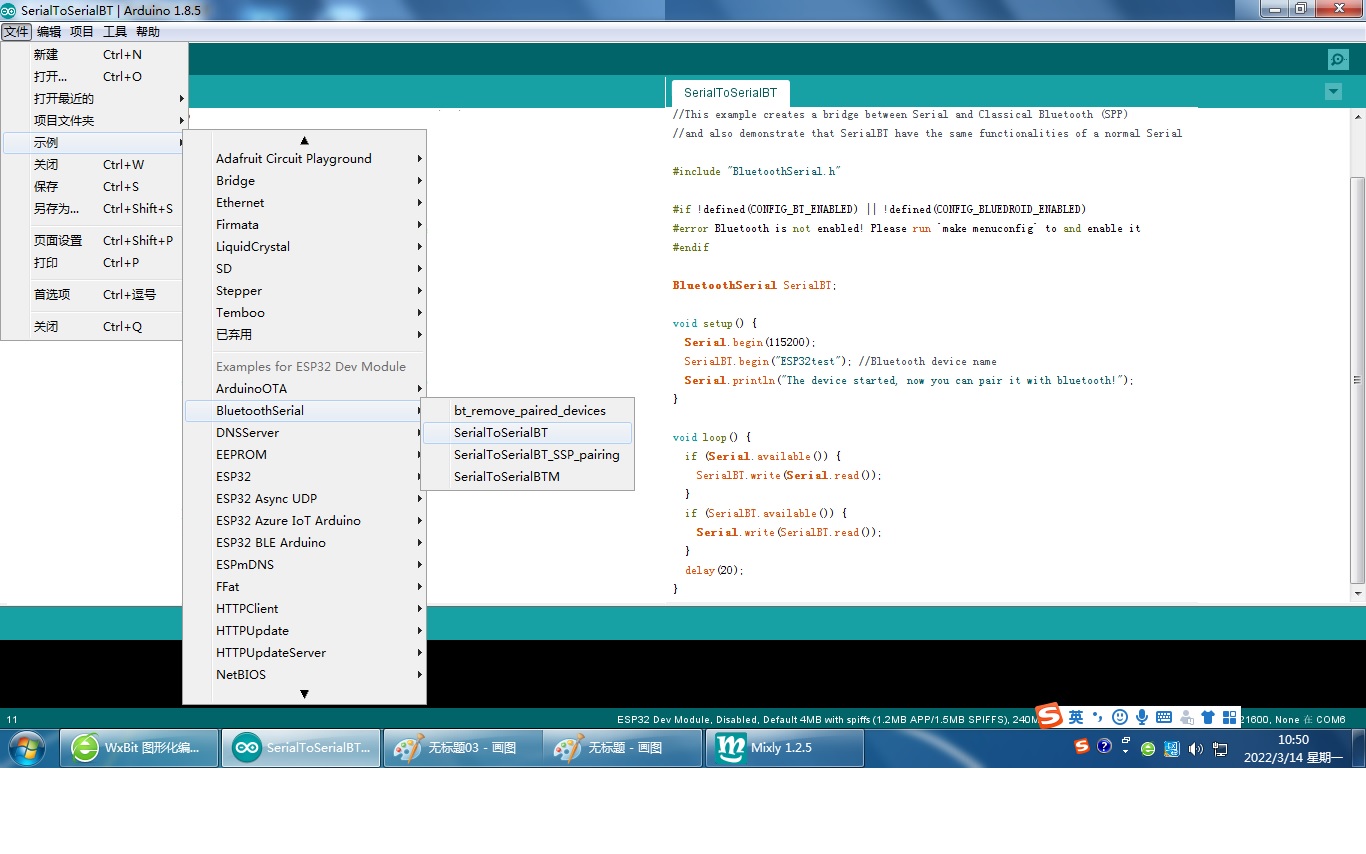Open the ArduinoOTA examples submenu
This screenshot has height=854, width=1366.
[x=305, y=389]
